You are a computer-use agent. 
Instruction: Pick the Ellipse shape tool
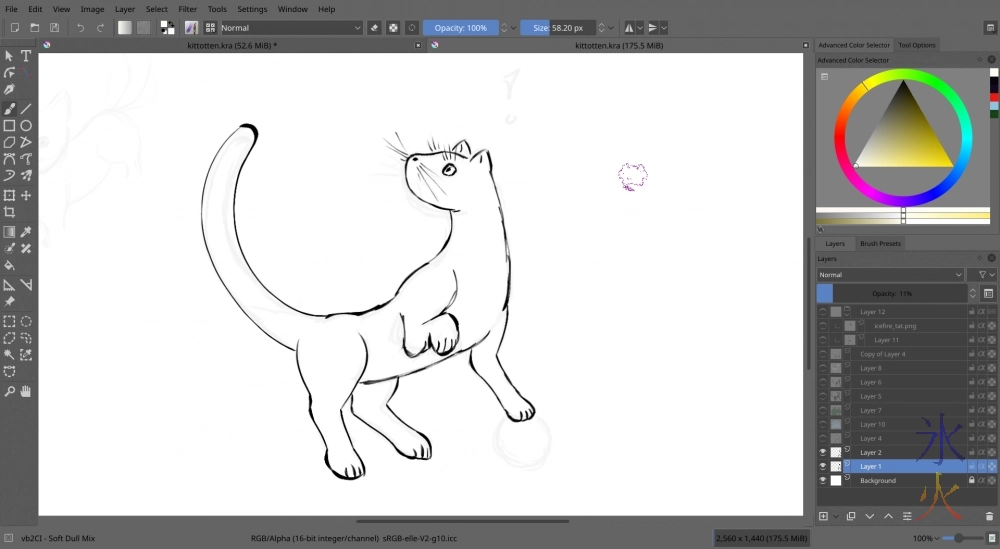[x=26, y=125]
